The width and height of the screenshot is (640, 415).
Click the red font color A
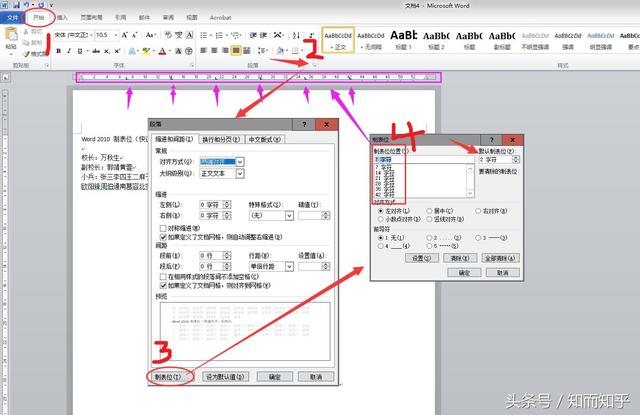pyautogui.click(x=162, y=51)
